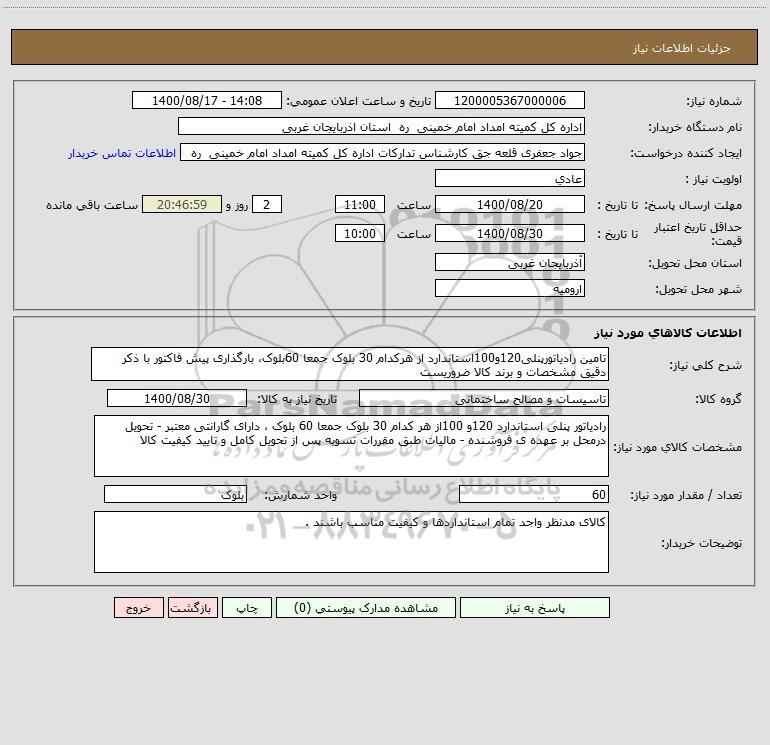The width and height of the screenshot is (770, 745).
Task: Click the حداقل تاریخ اعتبار قیمت label
Action: (x=698, y=234)
